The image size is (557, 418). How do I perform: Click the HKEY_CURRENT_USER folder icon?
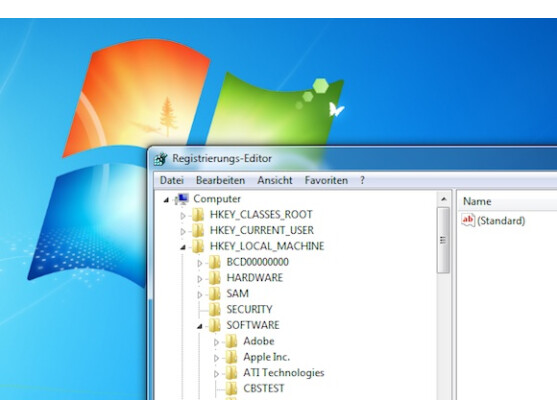coord(198,230)
